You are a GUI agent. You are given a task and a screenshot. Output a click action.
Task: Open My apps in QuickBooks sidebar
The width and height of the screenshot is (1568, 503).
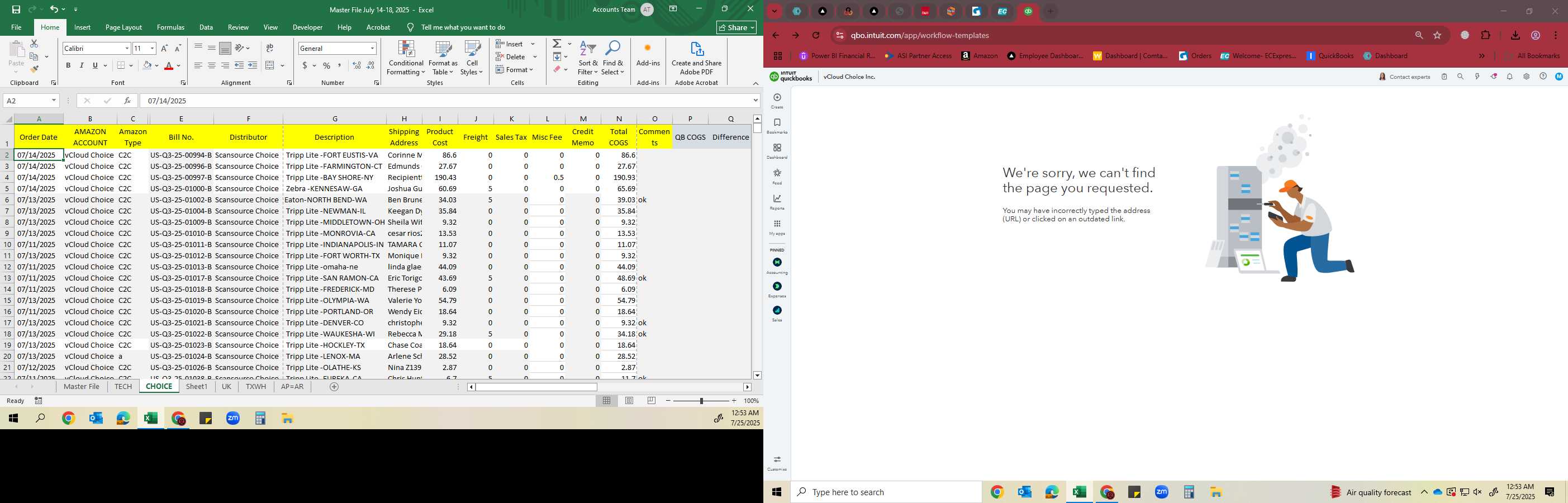click(777, 227)
